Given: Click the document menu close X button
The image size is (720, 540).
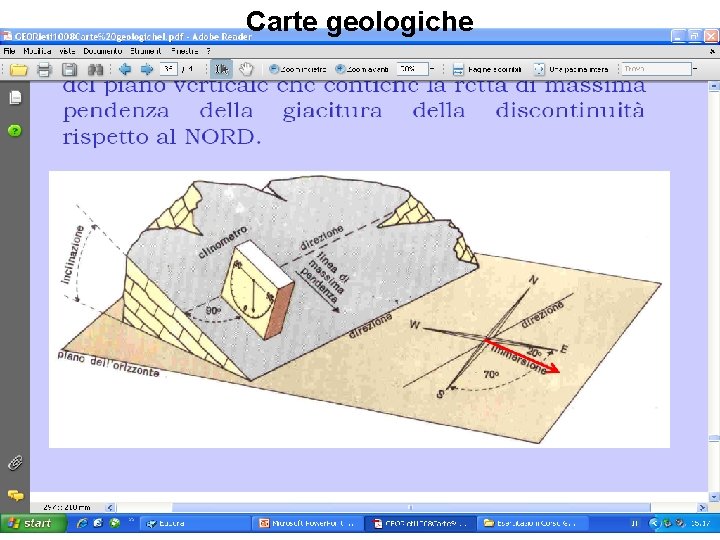Looking at the screenshot, I should point(712,51).
